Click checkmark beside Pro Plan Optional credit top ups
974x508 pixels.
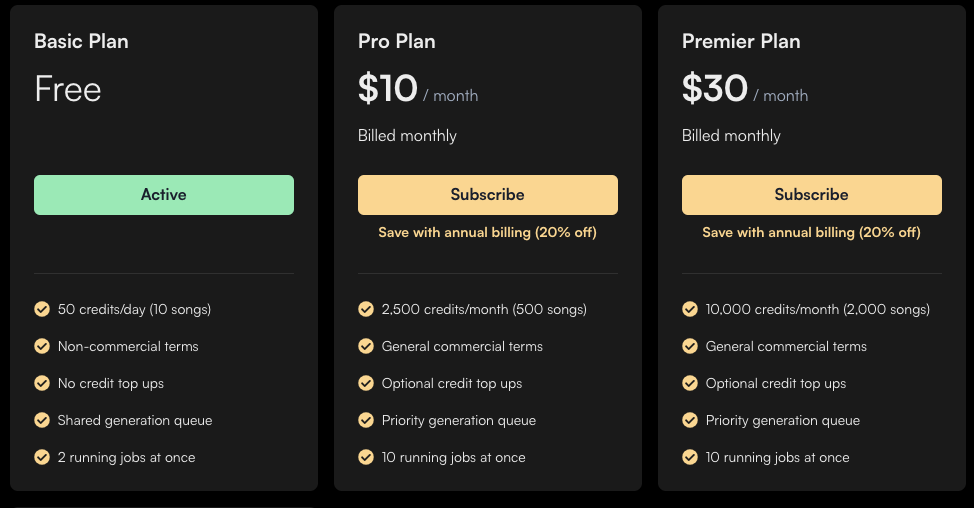tap(366, 383)
